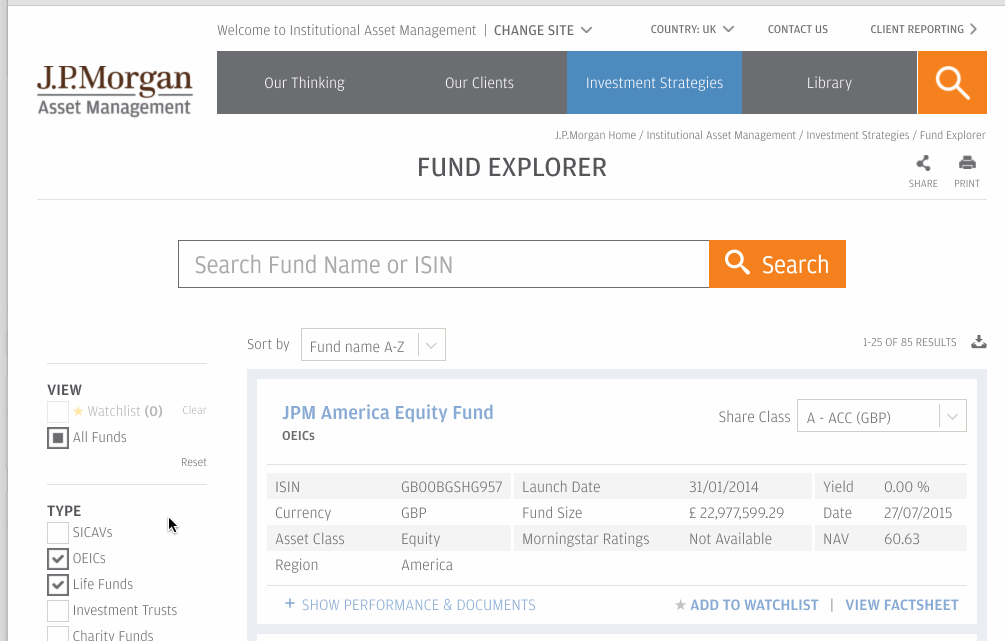Open the Sort by Fund name dropdown

click(373, 345)
